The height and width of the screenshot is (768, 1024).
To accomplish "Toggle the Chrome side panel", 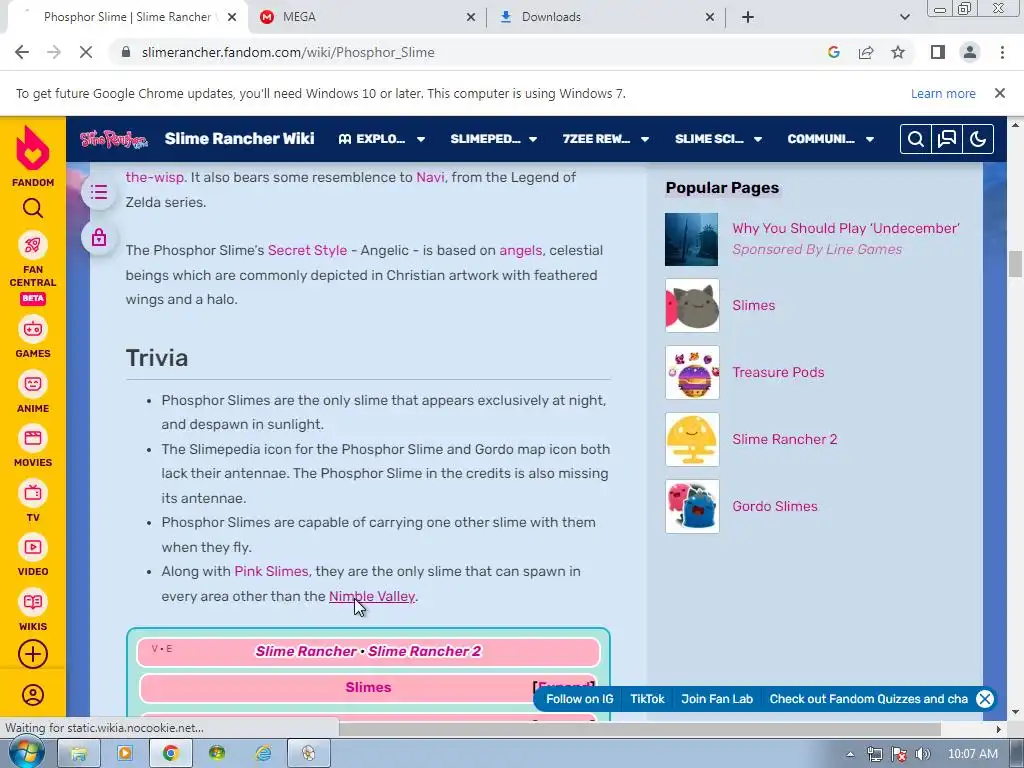I will coord(938,52).
